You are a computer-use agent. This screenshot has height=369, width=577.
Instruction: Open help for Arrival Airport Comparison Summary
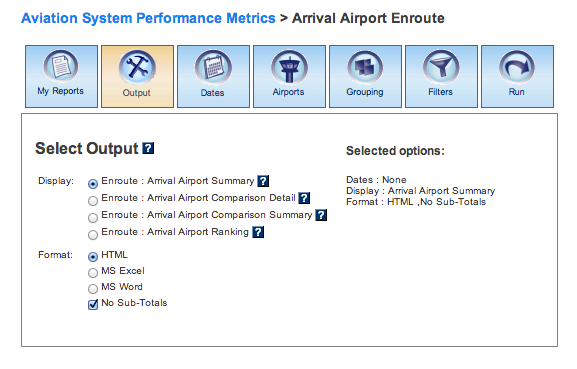click(x=321, y=215)
